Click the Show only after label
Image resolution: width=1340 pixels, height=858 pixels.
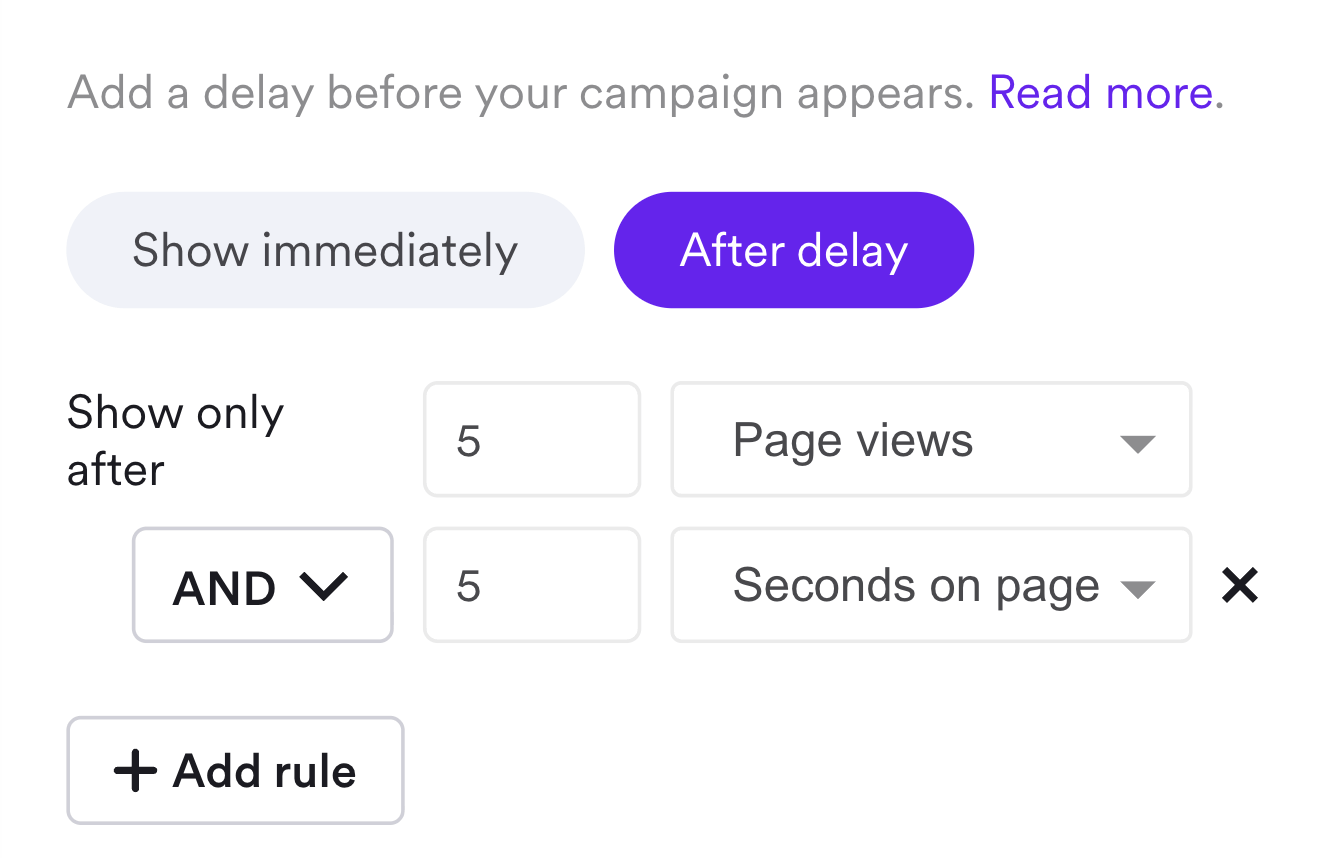tap(175, 440)
